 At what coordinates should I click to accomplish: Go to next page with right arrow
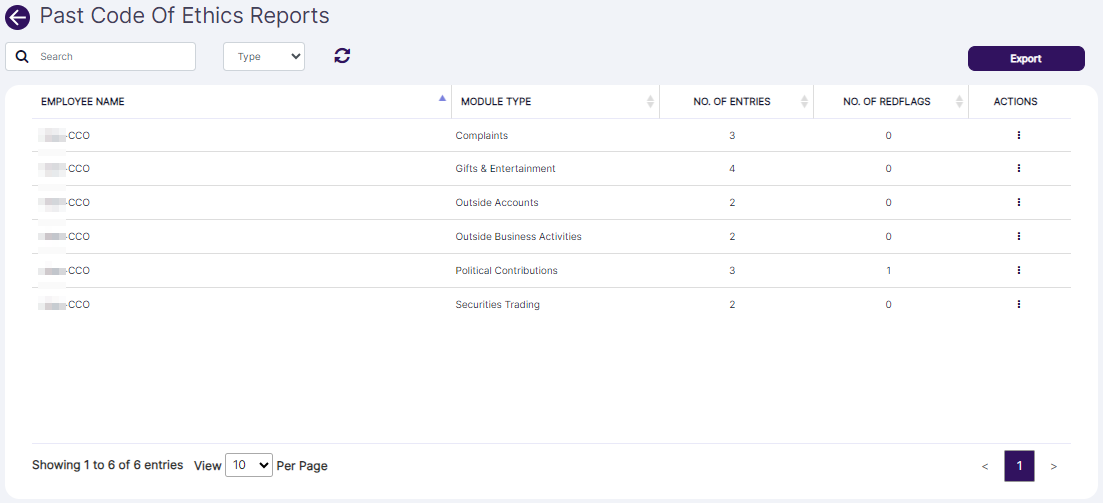pos(1053,466)
